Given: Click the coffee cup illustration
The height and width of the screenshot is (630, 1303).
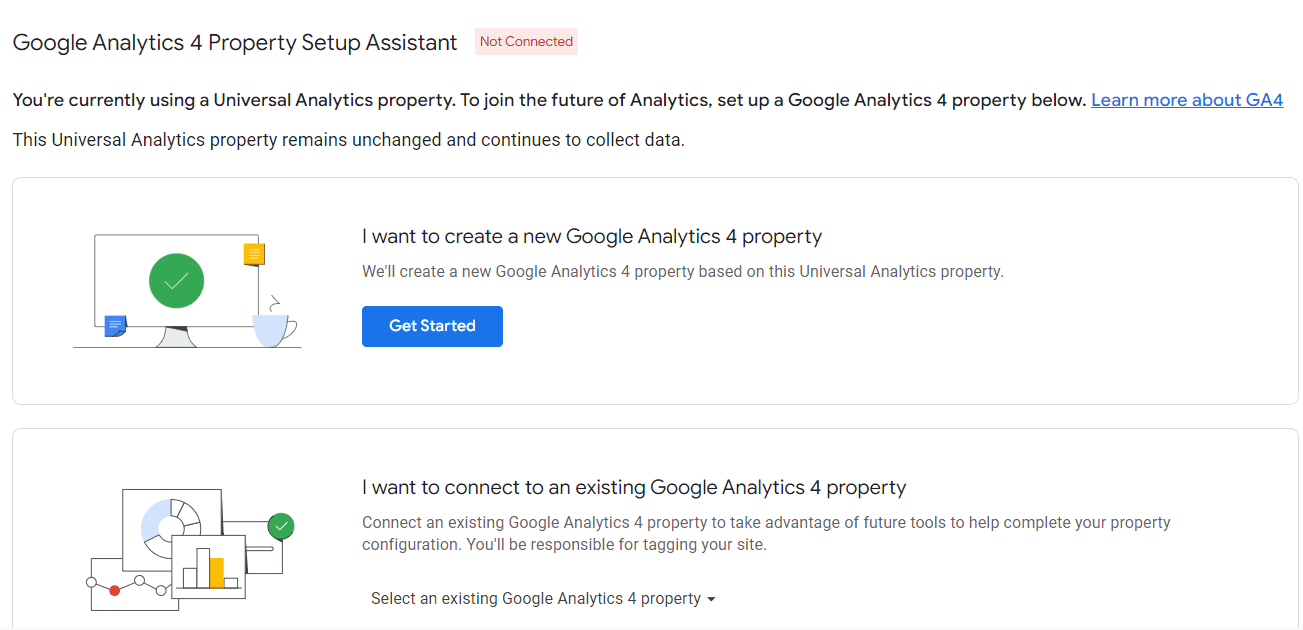Looking at the screenshot, I should click(274, 326).
